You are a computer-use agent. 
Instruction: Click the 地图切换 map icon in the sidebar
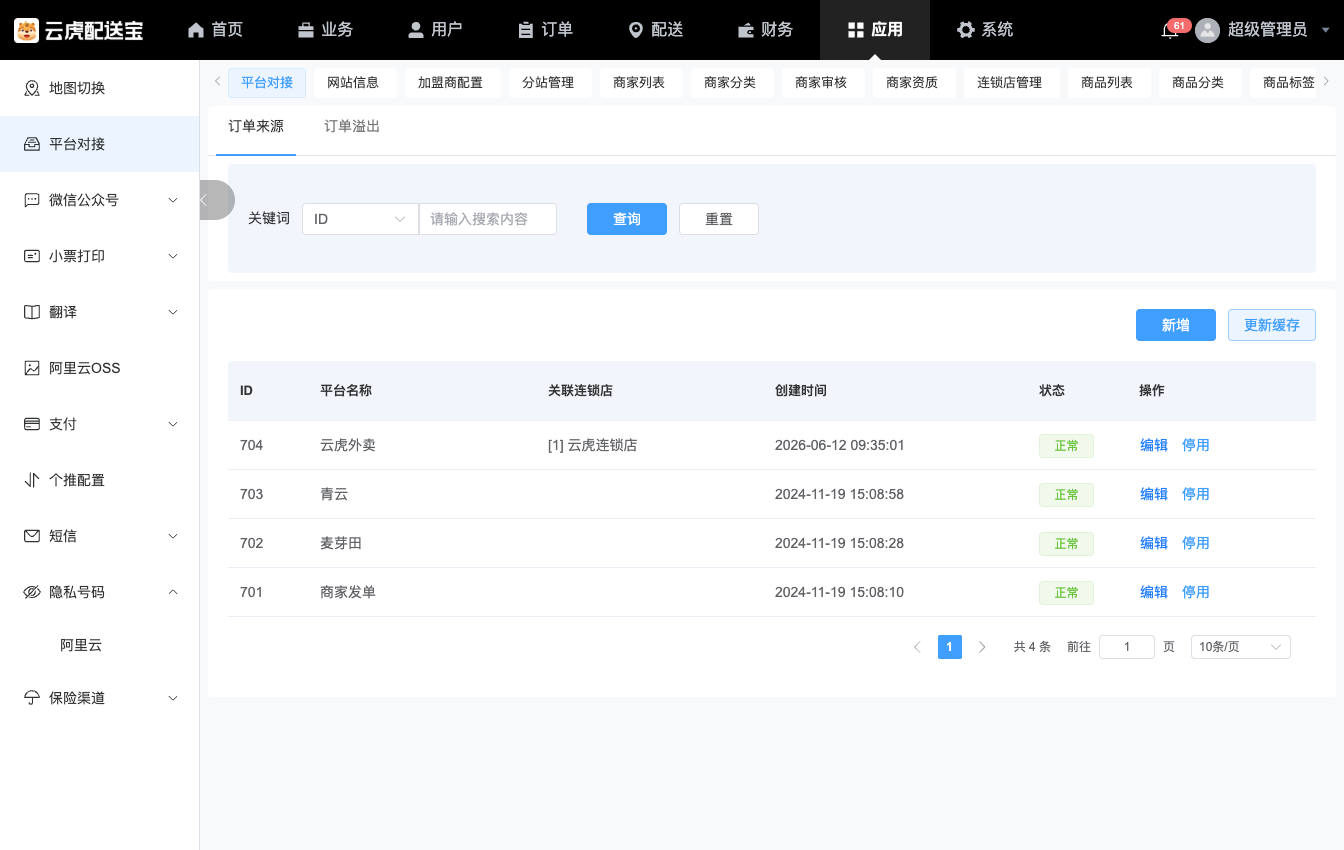pos(32,88)
